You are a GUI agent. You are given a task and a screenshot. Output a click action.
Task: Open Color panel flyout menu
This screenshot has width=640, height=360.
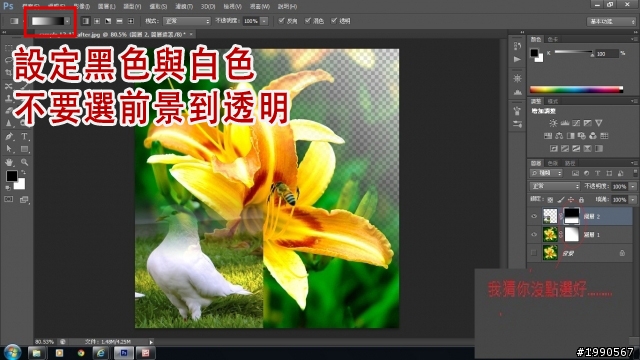point(633,39)
